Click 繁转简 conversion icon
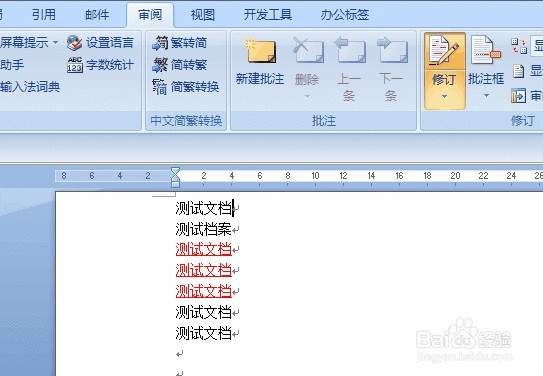The image size is (543, 376). [160, 43]
